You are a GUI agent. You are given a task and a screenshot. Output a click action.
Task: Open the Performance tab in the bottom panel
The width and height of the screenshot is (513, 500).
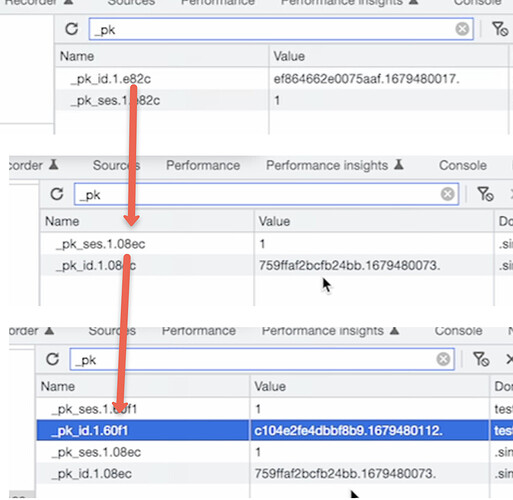pyautogui.click(x=199, y=331)
